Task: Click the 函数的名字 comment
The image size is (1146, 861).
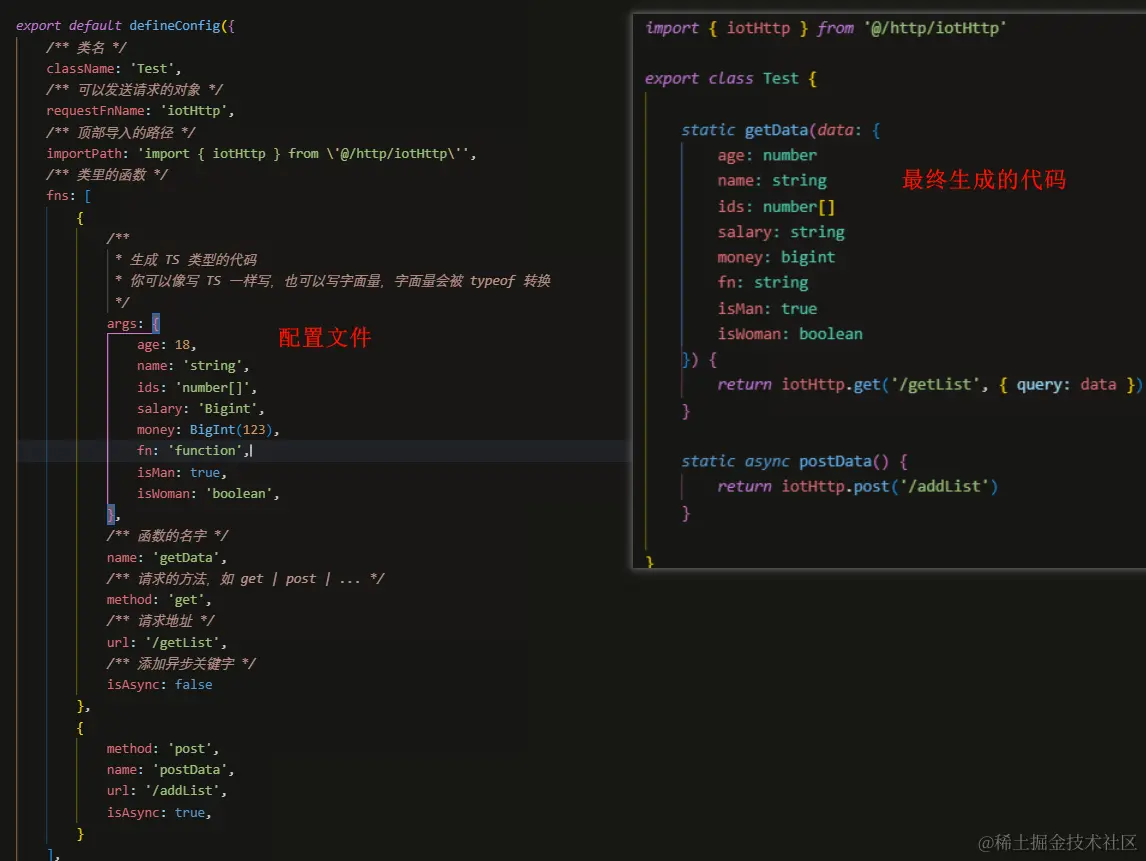Action: [167, 536]
